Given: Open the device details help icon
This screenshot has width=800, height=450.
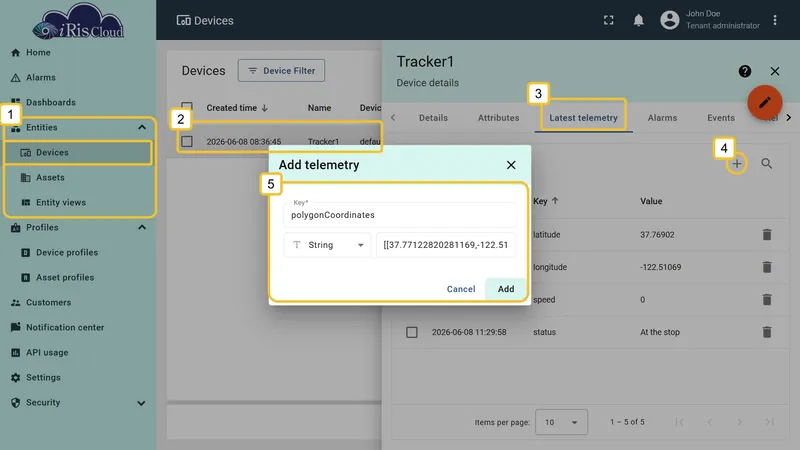Looking at the screenshot, I should point(744,71).
